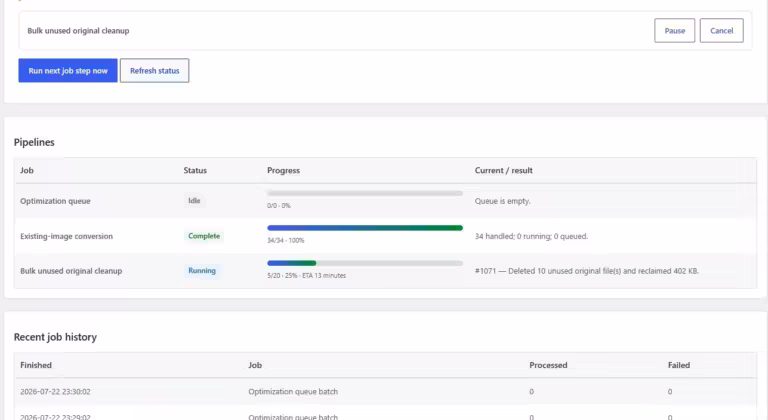Click the '5/20 · 25% · ETA 13 minutes' label

(x=307, y=275)
